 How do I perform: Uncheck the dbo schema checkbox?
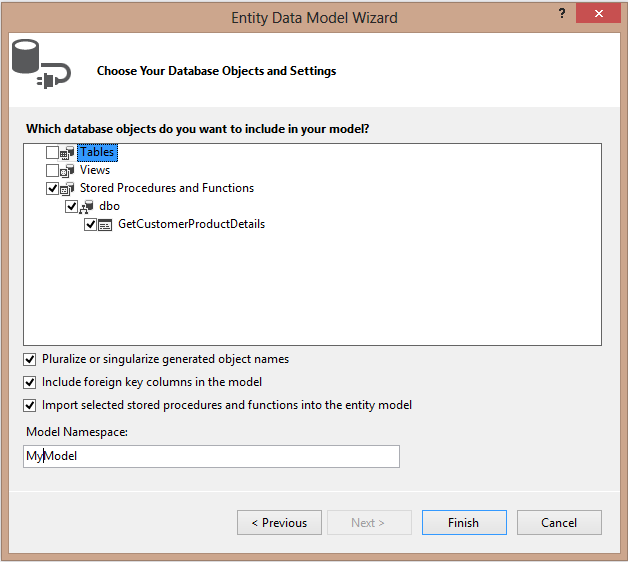71,207
